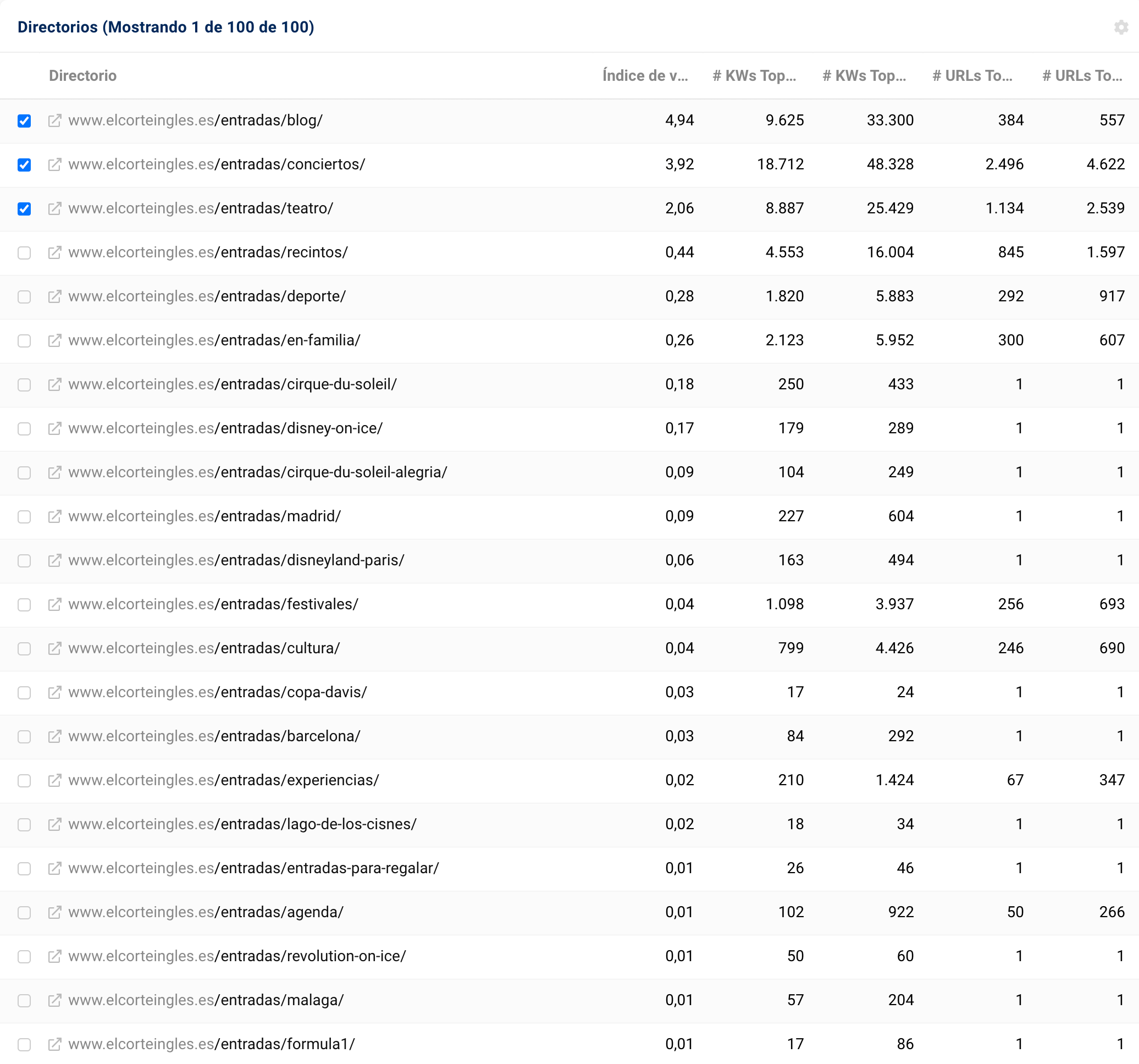The image size is (1139, 1064).
Task: Open external link icon for /entradas/formula1/
Action: coord(54,1044)
